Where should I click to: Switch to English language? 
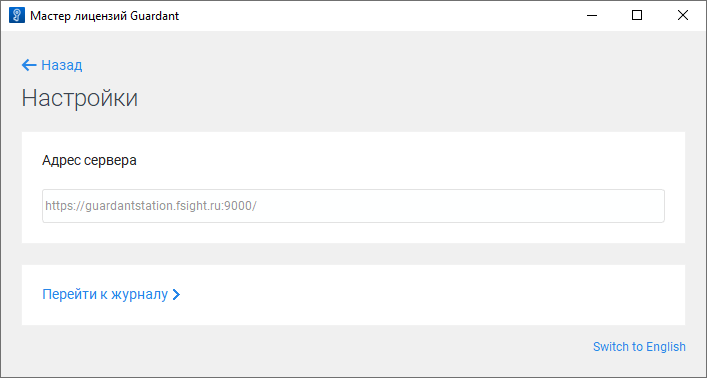click(x=639, y=346)
